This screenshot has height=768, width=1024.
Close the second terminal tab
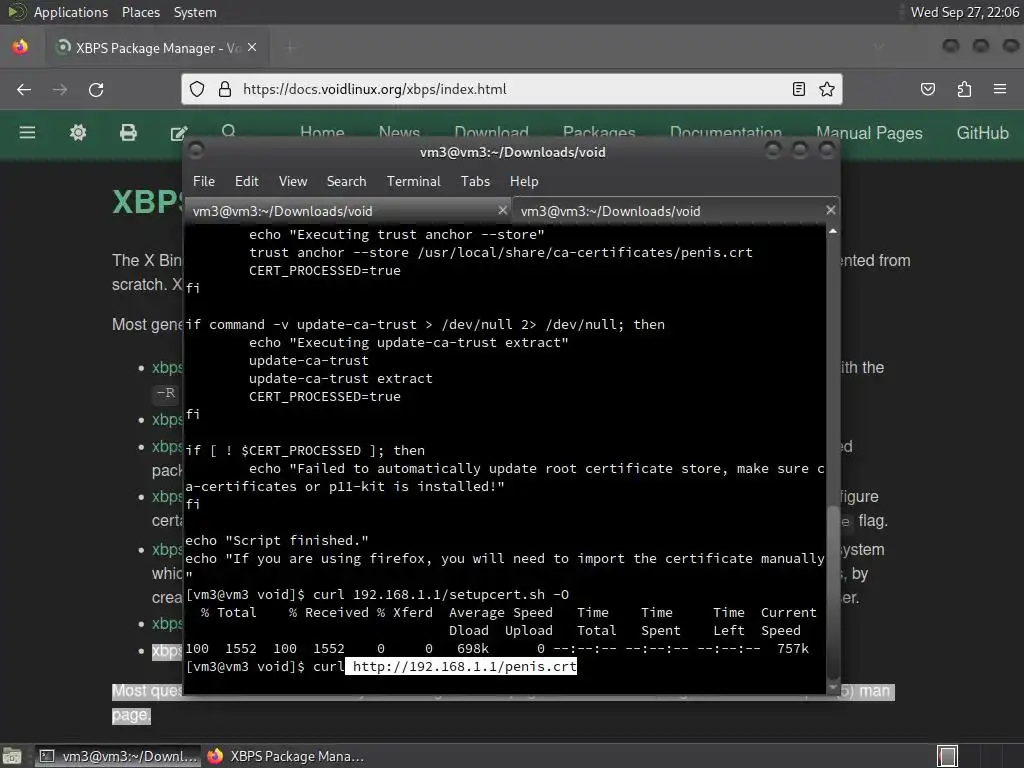[x=830, y=210]
